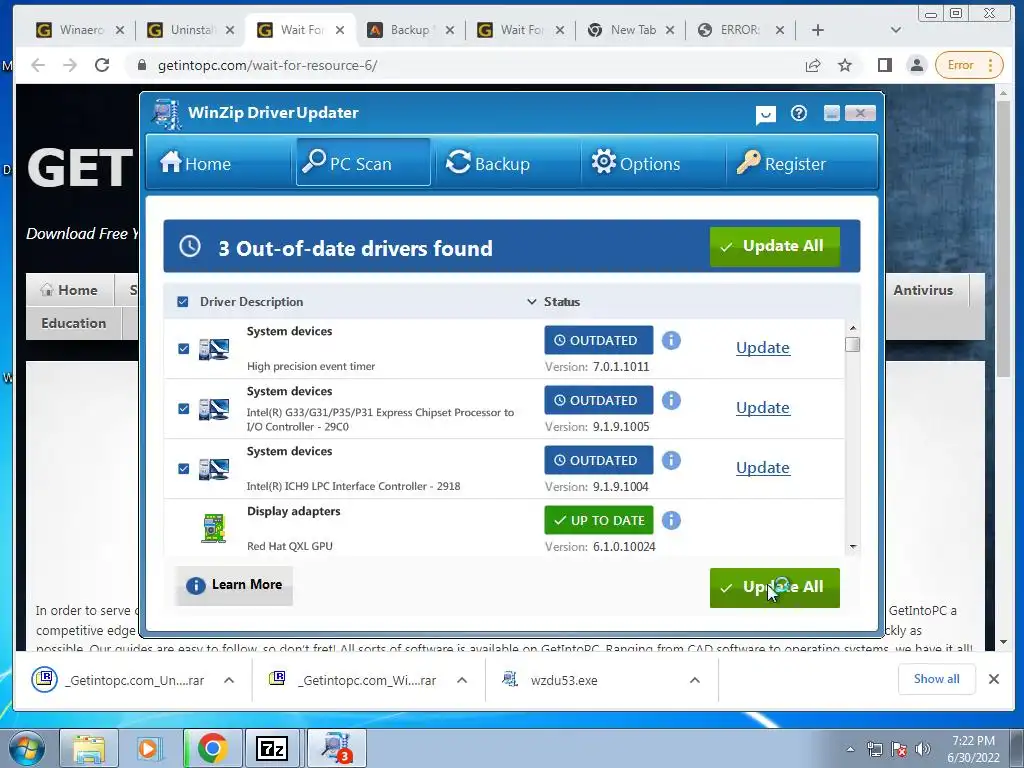This screenshot has height=768, width=1024.
Task: Click the Driver Updater taskbar icon
Action: tap(336, 748)
